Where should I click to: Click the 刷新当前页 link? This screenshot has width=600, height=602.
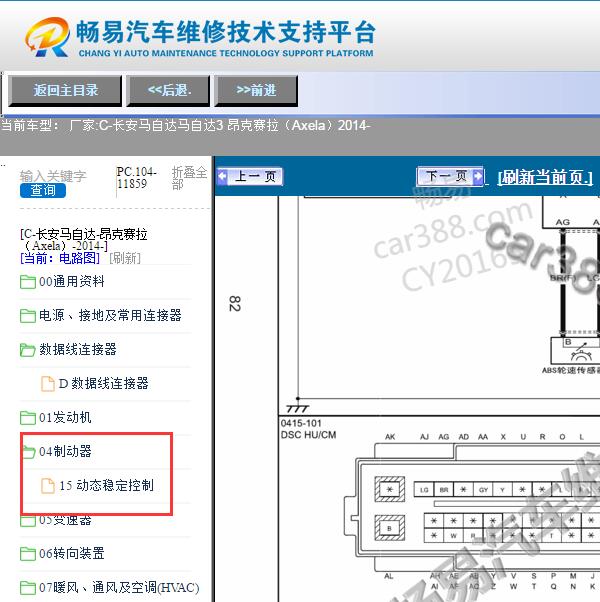tap(545, 177)
